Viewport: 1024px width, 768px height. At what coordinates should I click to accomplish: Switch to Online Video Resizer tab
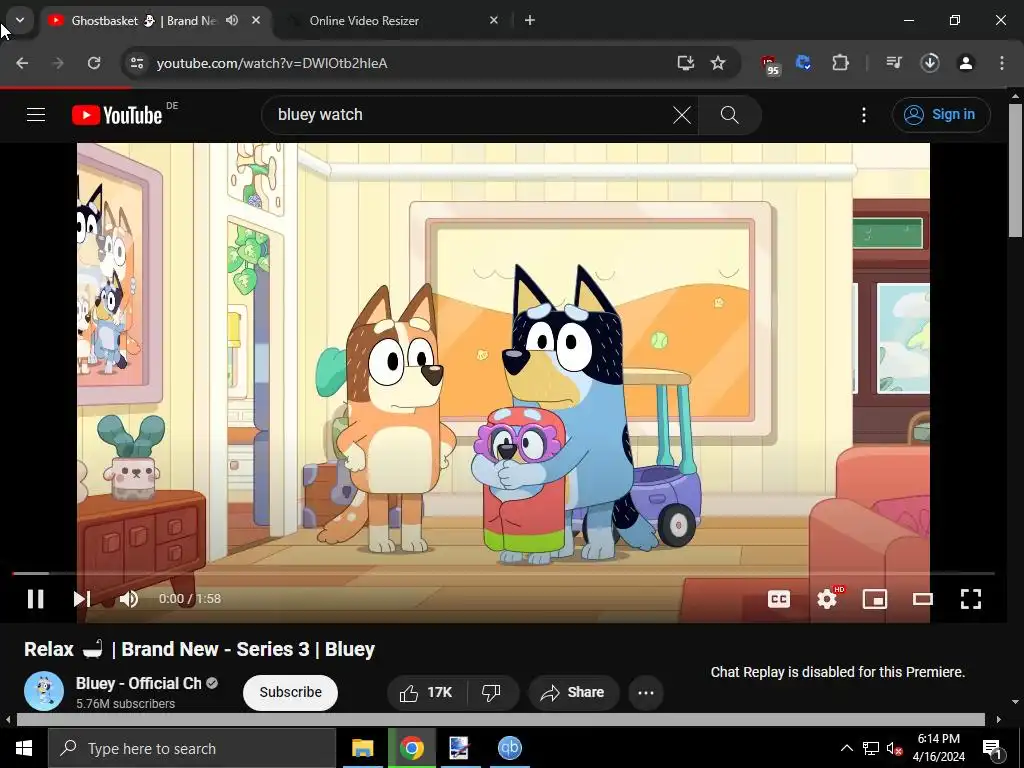pyautogui.click(x=364, y=21)
